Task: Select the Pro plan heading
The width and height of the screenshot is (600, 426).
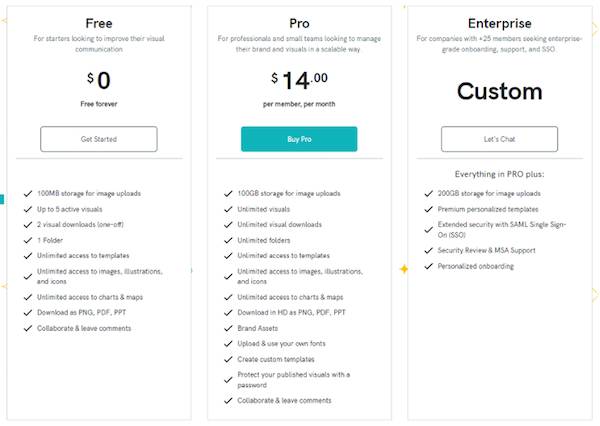Action: click(298, 21)
